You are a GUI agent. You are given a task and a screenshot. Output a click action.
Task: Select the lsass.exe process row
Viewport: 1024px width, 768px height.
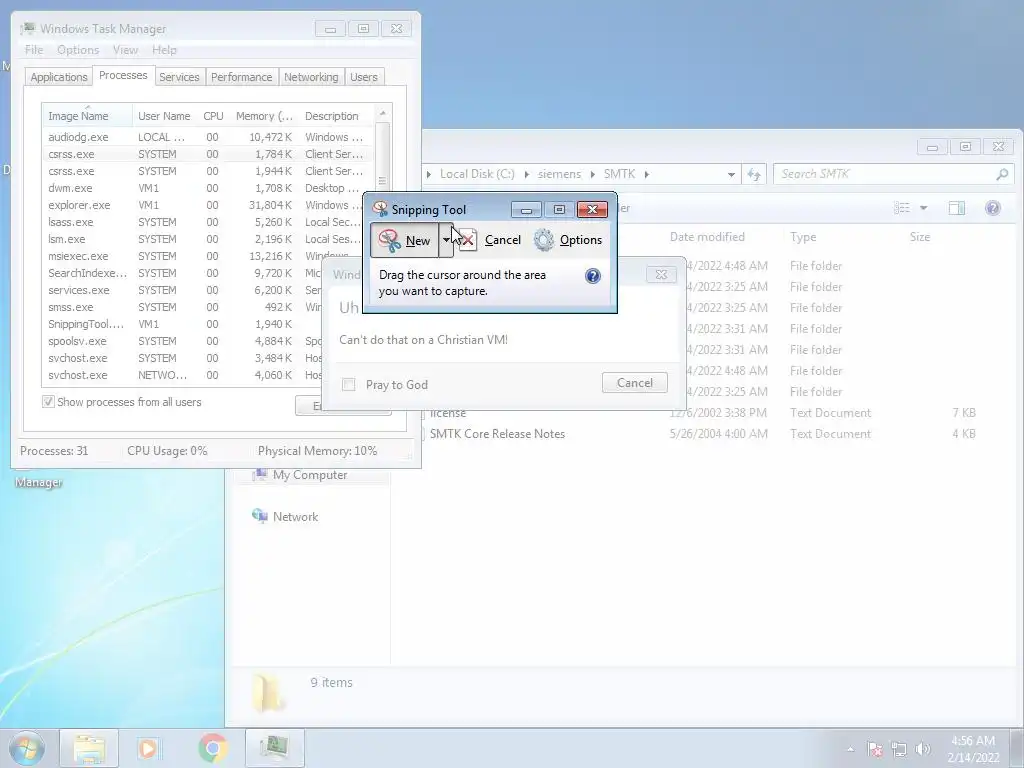click(x=202, y=222)
